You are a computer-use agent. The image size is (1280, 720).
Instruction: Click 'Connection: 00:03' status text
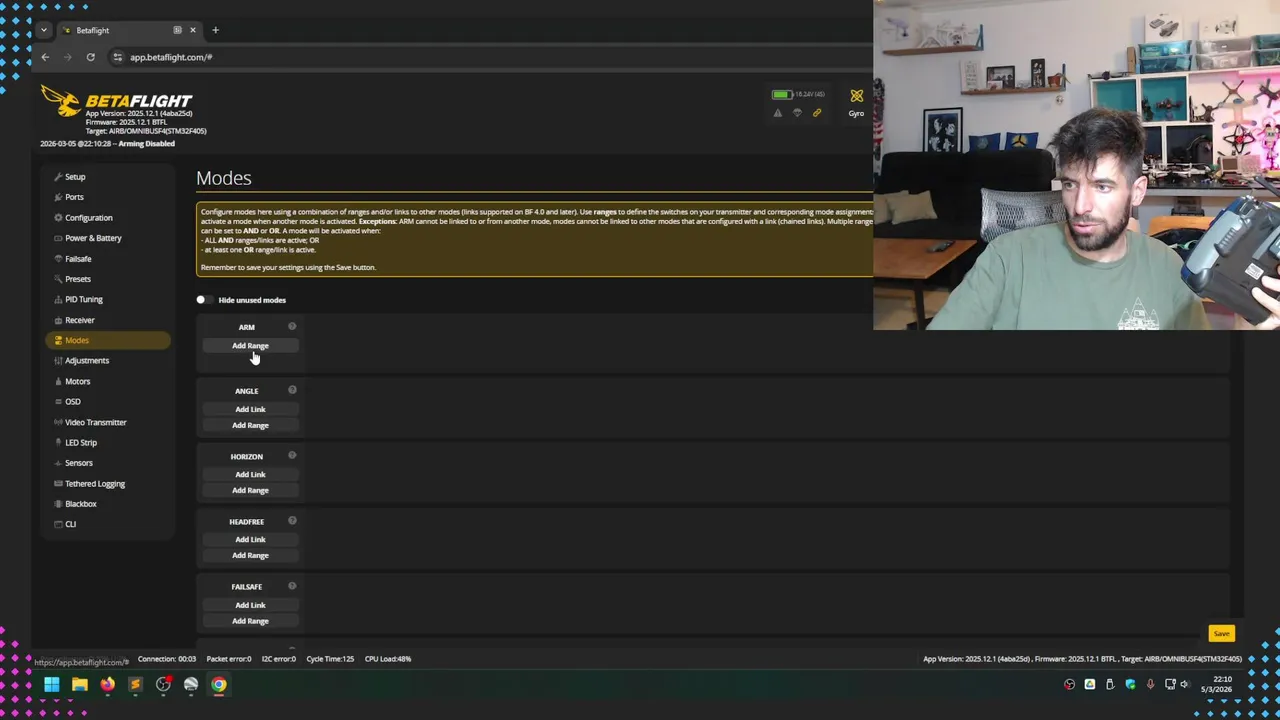(x=167, y=659)
